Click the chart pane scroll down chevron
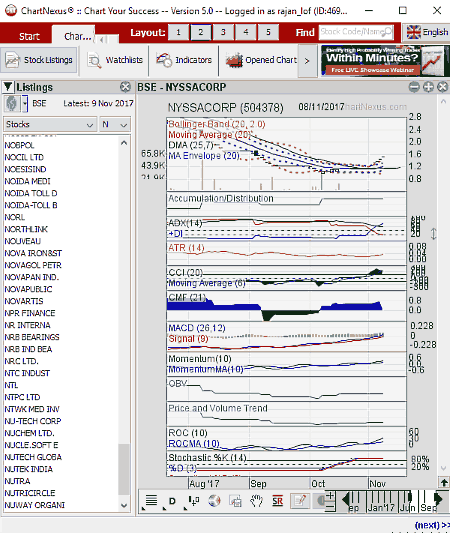Viewport: 450px width, 533px height. coord(443,468)
